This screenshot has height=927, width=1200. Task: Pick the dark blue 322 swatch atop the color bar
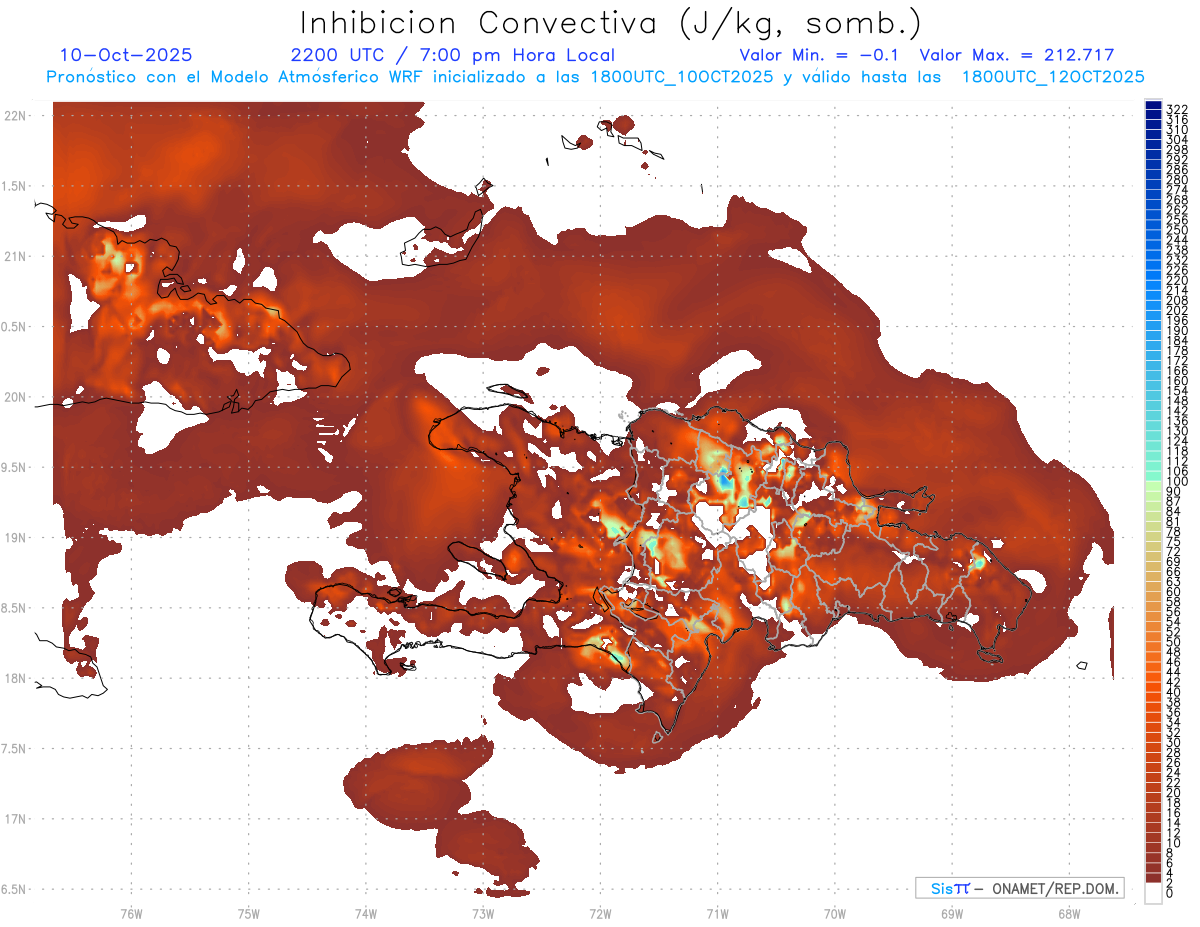[x=1153, y=107]
